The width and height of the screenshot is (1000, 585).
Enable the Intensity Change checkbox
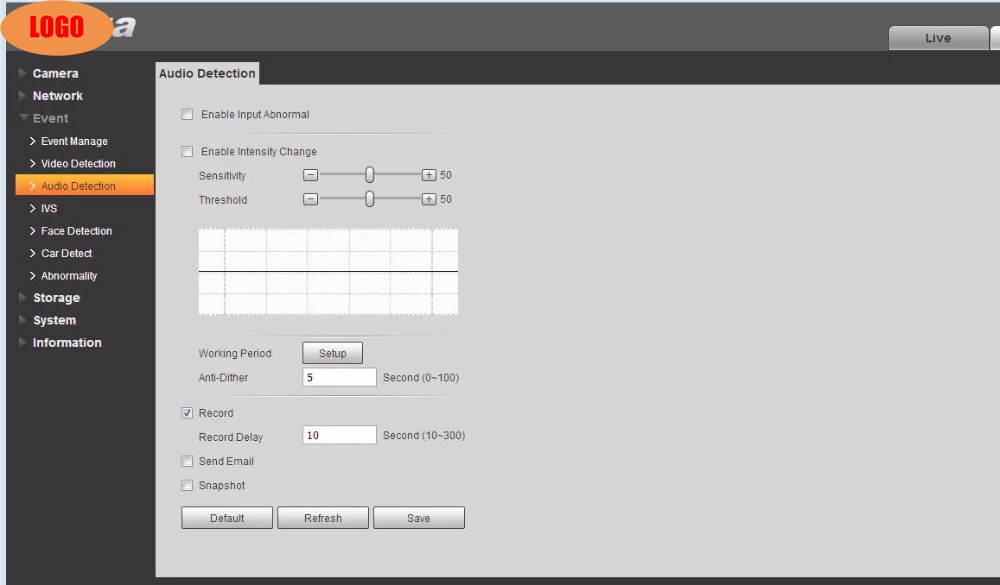click(x=187, y=151)
